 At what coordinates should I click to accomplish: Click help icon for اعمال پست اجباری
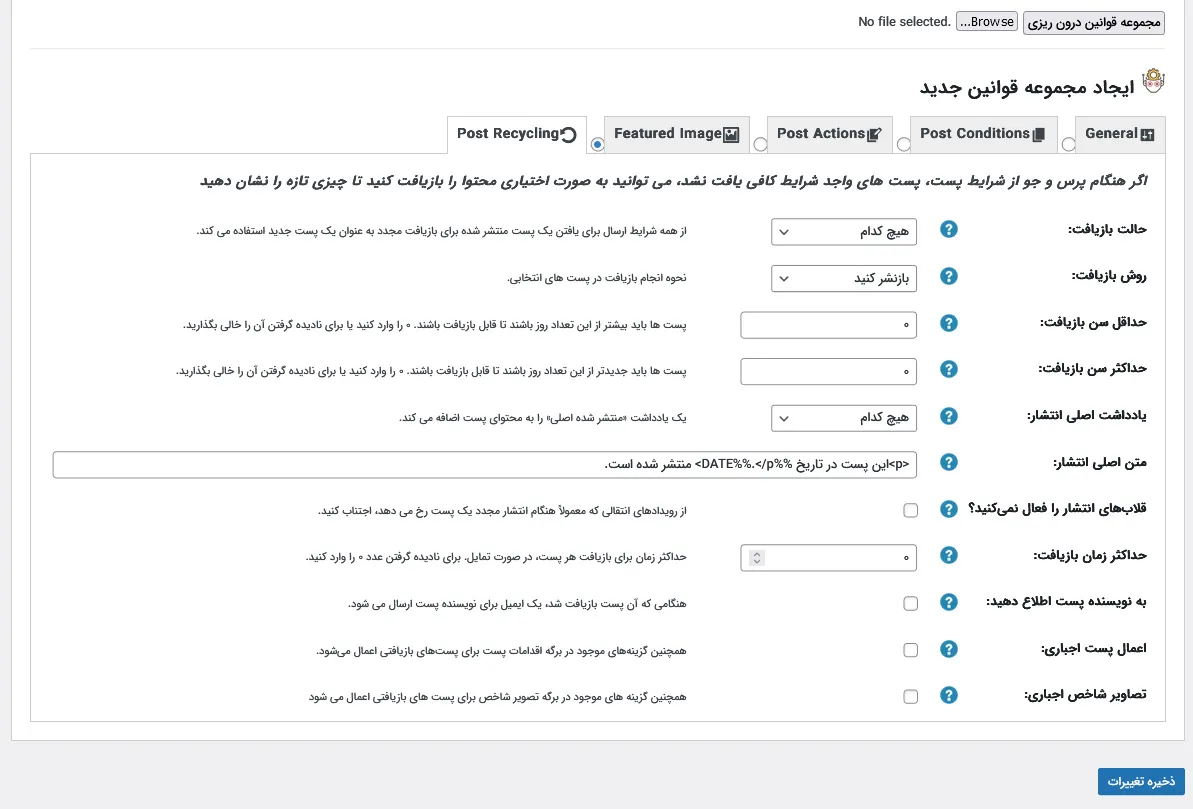[948, 649]
